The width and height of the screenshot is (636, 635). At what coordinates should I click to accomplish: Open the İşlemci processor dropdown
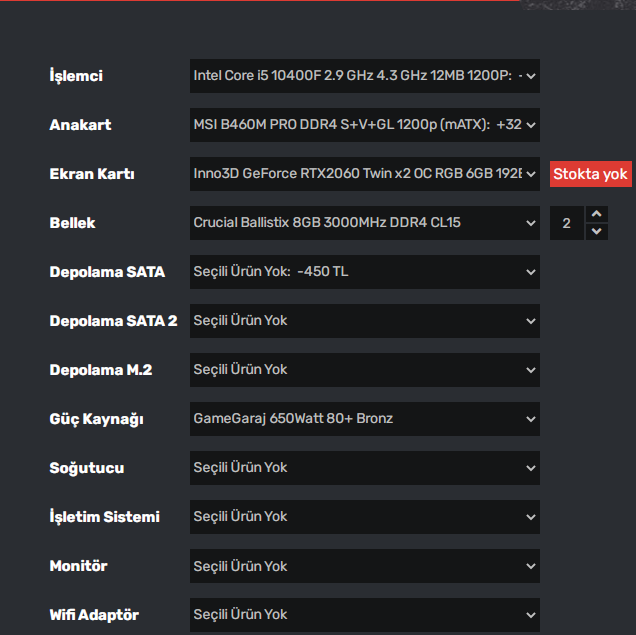point(364,75)
